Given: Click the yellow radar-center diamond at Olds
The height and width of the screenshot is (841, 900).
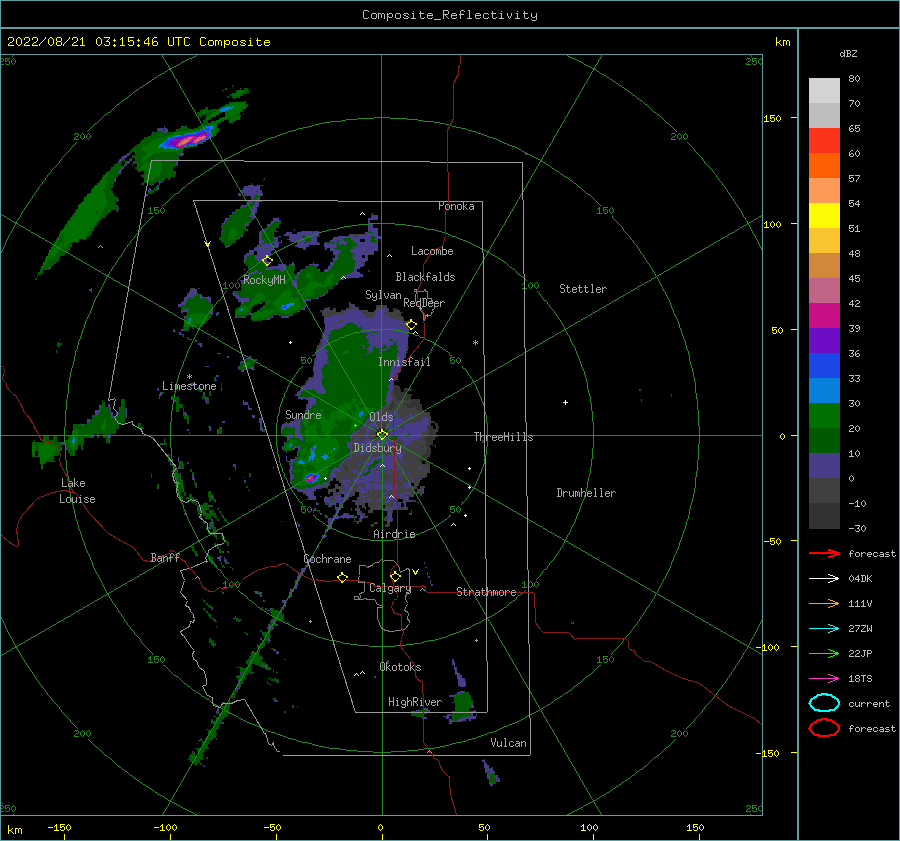Looking at the screenshot, I should 382,435.
